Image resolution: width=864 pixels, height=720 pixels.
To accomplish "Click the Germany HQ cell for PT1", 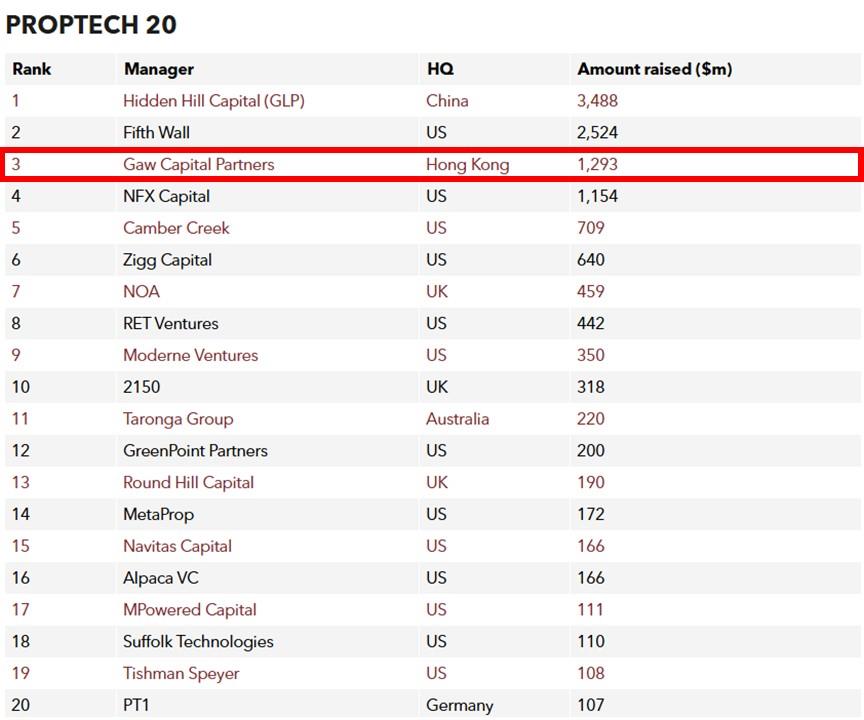I will [459, 706].
